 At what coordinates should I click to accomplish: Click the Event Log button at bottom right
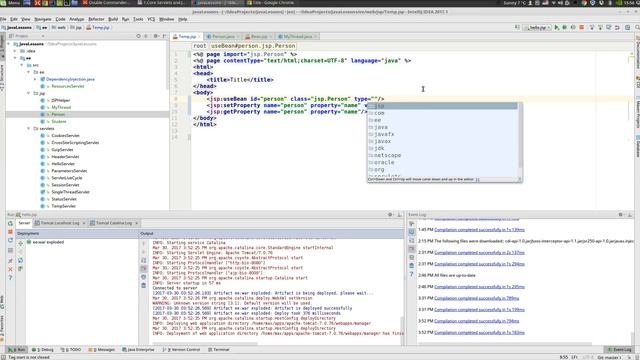pyautogui.click(x=619, y=350)
